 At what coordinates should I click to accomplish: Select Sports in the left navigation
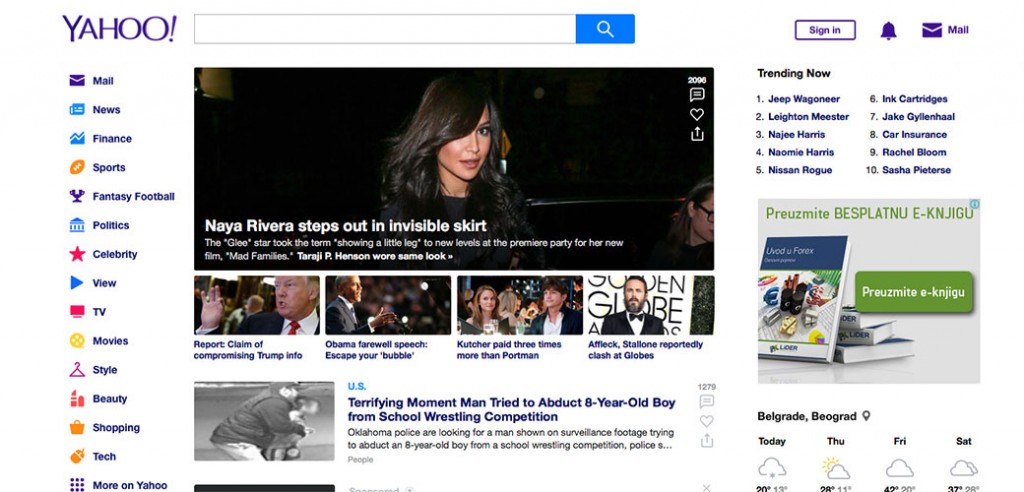click(109, 167)
